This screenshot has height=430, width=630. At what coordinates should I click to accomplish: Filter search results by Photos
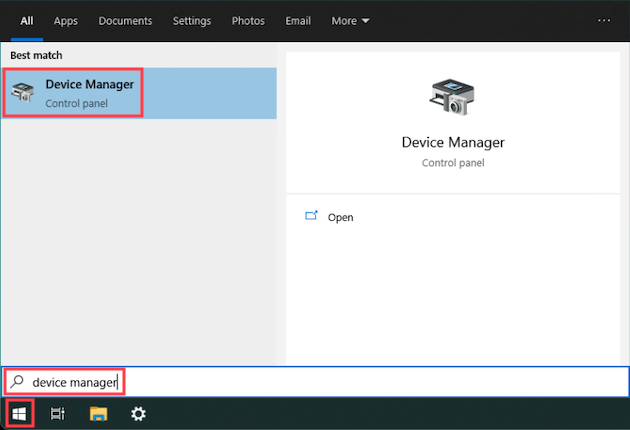coord(248,20)
